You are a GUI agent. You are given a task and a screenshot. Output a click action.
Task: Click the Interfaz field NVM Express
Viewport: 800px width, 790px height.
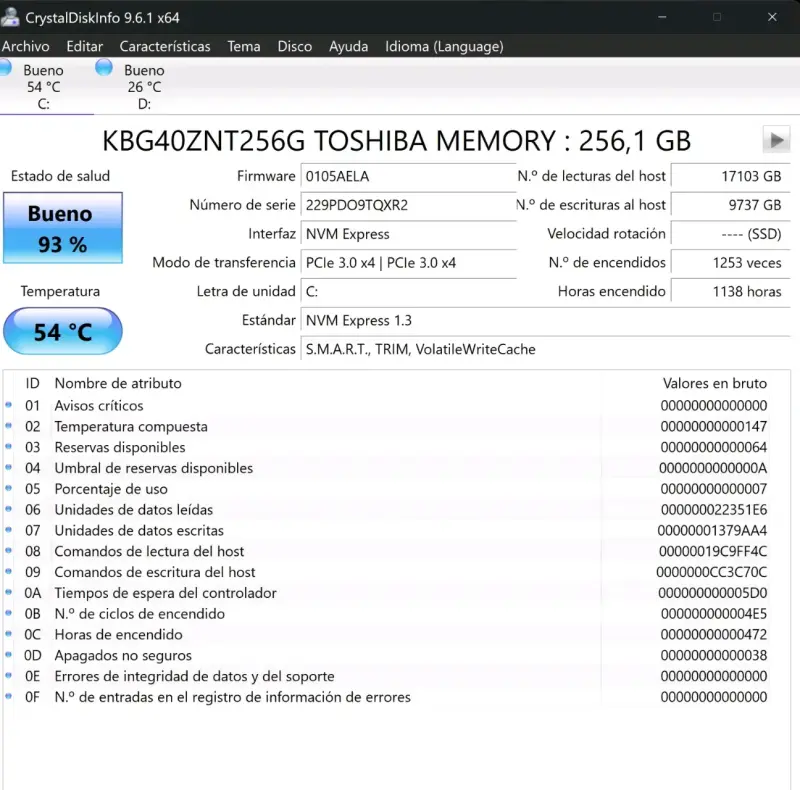408,234
